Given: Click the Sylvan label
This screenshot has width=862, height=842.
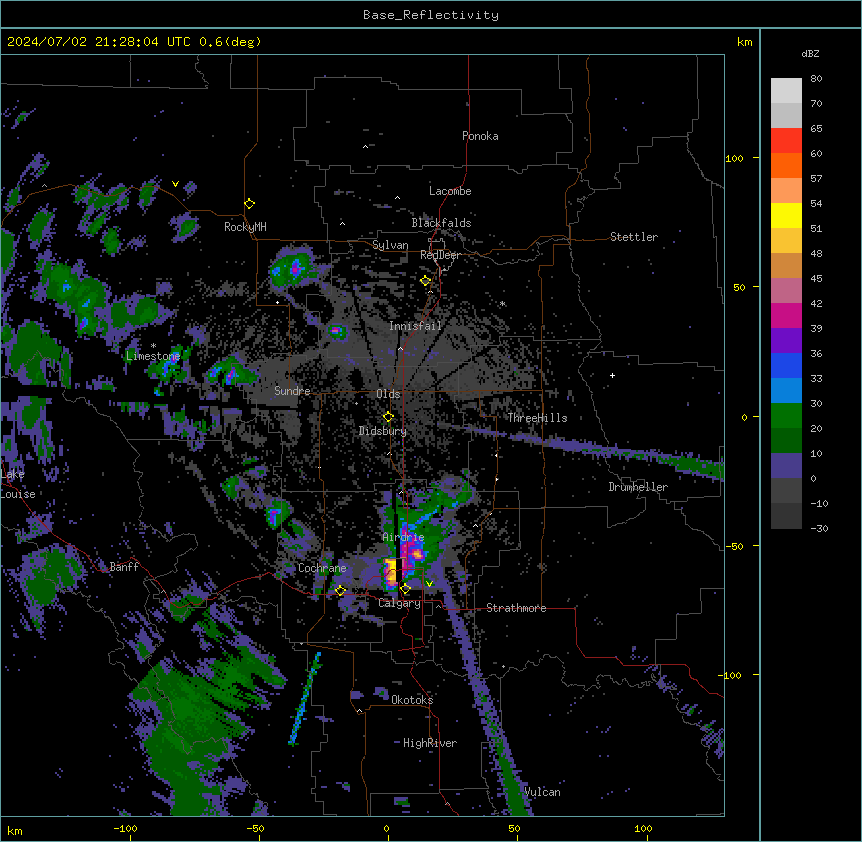Looking at the screenshot, I should tap(390, 245).
